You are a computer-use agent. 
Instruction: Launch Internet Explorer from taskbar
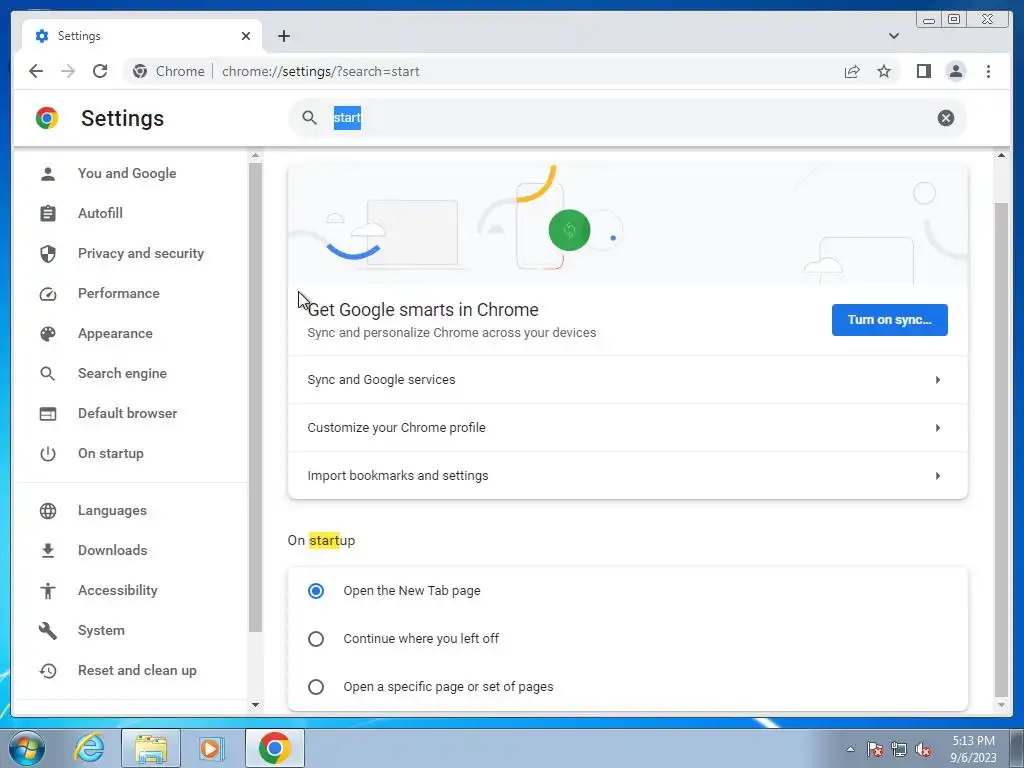89,748
